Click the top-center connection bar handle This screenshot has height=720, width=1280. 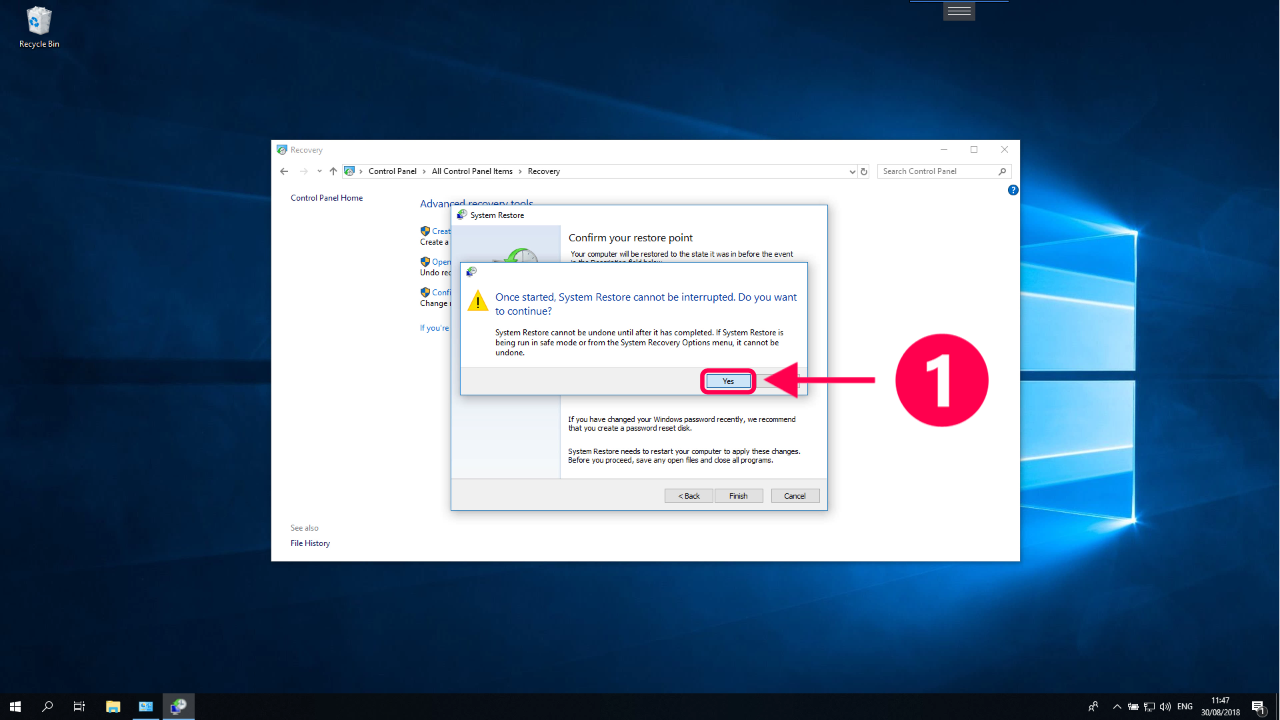coord(959,10)
